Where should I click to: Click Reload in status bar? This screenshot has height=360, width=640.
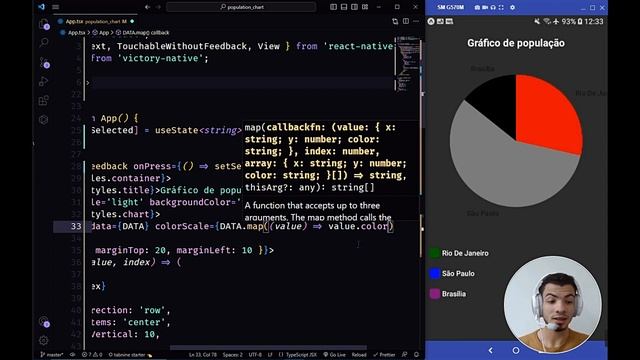pyautogui.click(x=359, y=355)
